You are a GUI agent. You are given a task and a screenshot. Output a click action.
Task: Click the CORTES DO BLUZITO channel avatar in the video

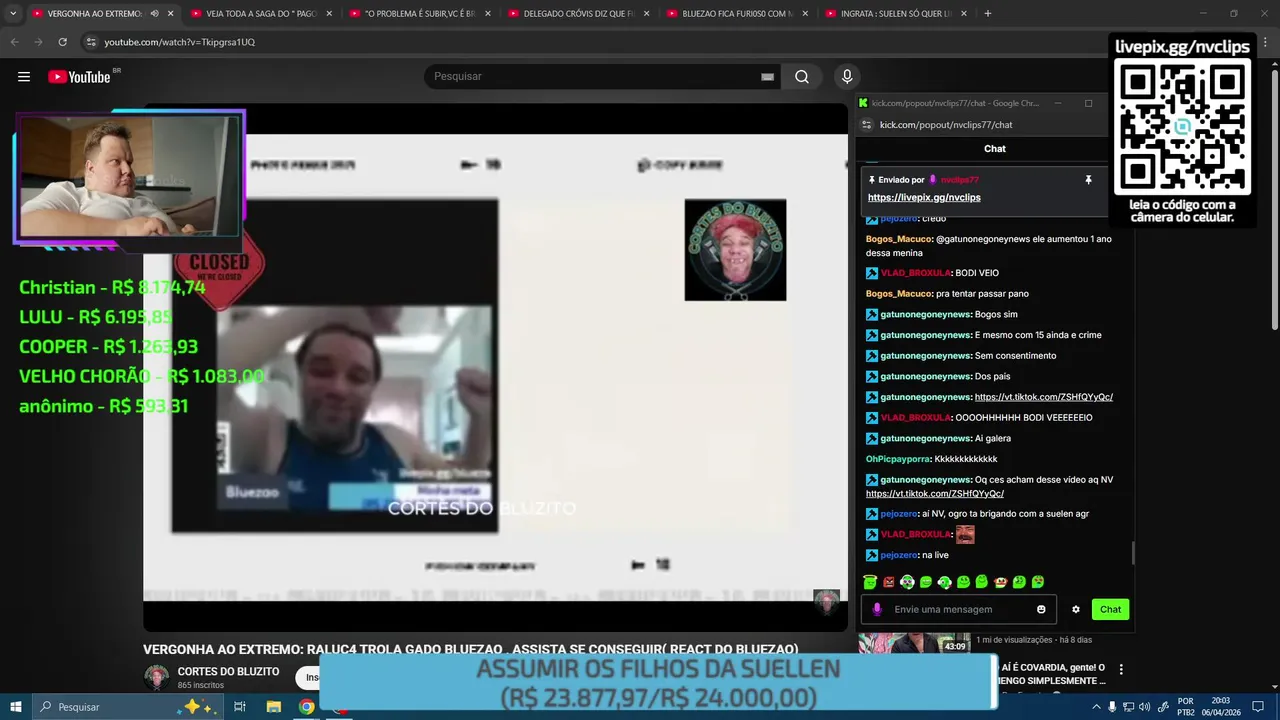point(735,250)
